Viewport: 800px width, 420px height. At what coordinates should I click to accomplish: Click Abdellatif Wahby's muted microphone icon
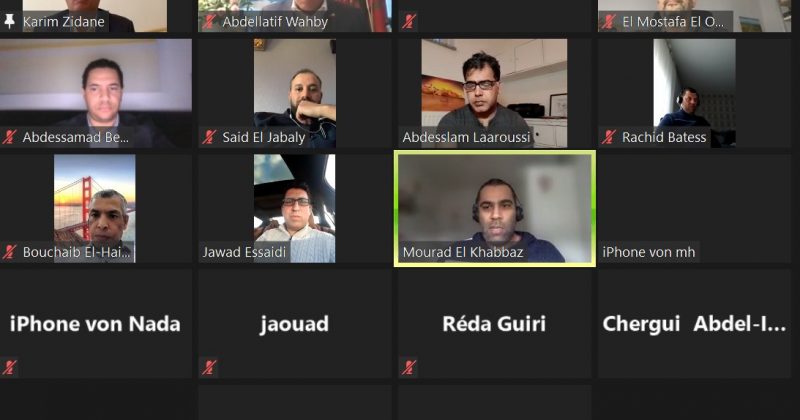[209, 21]
